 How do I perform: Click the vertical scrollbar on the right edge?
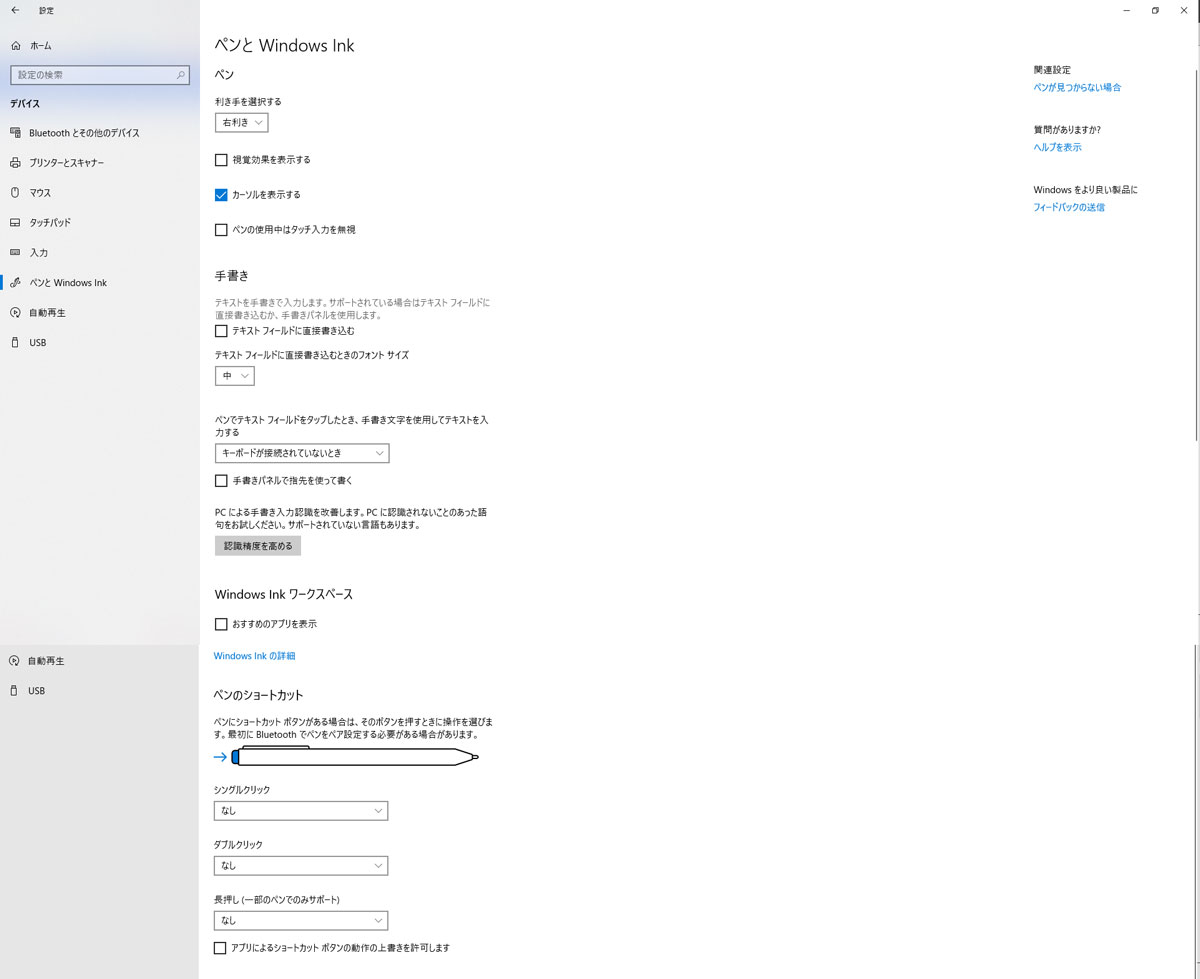pyautogui.click(x=1196, y=255)
